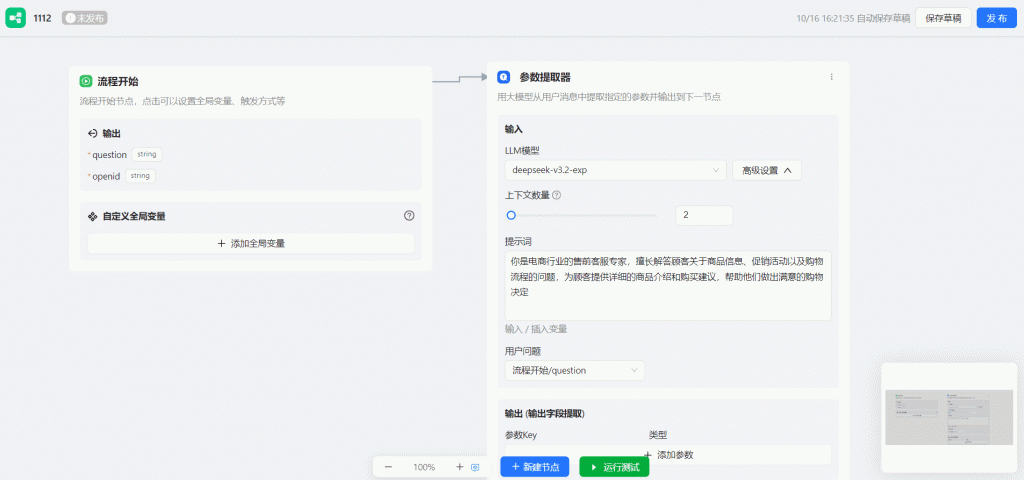The image size is (1024, 480).
Task: Click help icon beside 自定义全局变量
Action: click(x=409, y=215)
